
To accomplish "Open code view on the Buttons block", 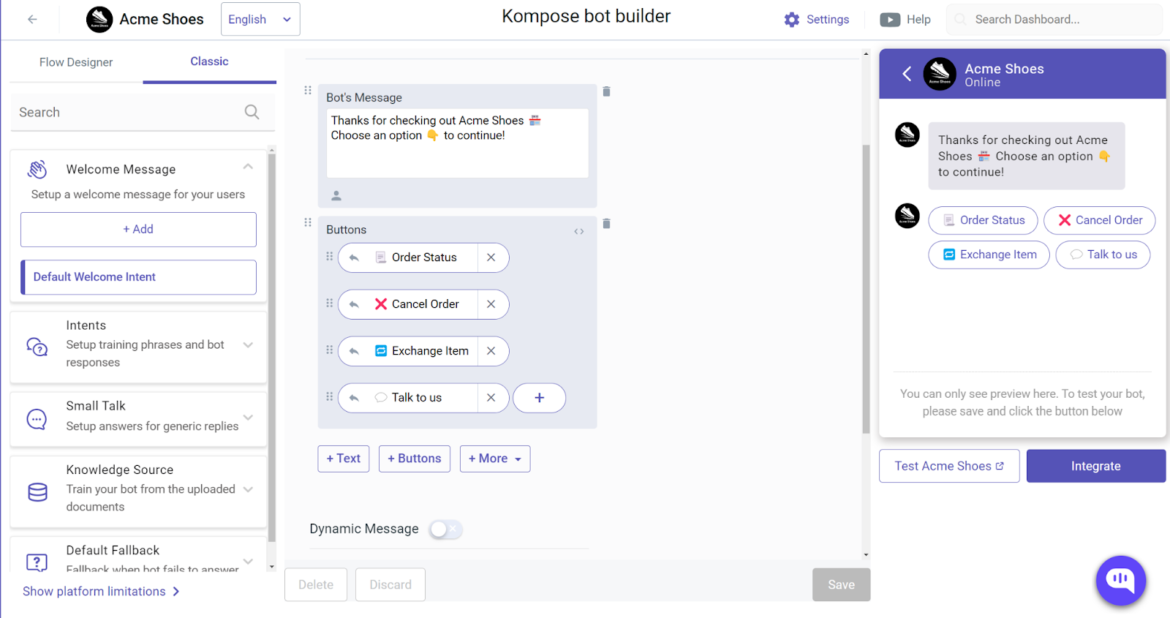I will click(578, 230).
